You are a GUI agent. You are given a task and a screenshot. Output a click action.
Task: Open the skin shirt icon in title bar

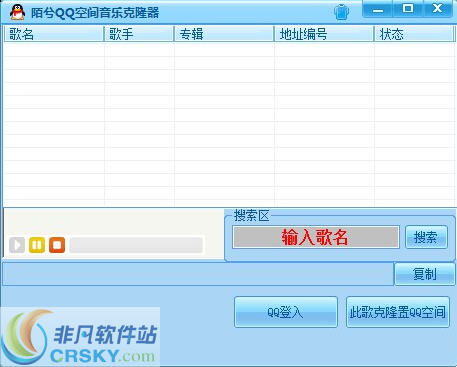click(x=341, y=12)
